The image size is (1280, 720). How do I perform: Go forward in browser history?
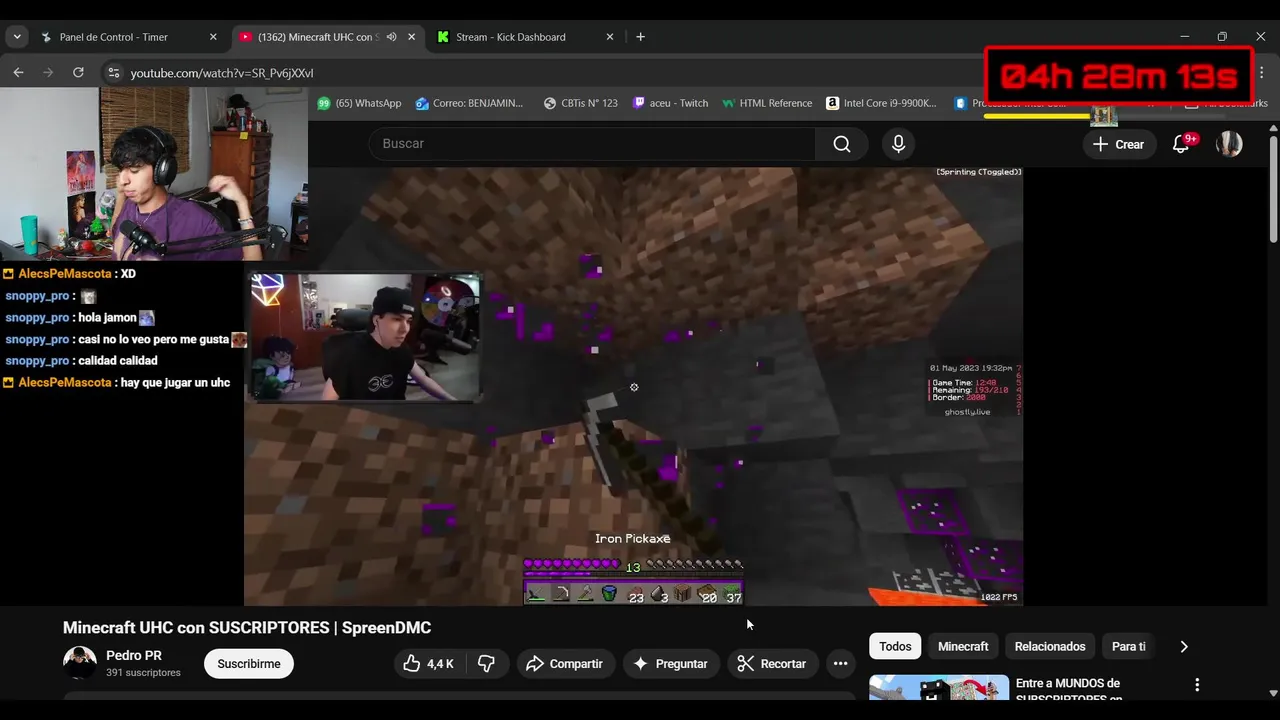click(x=48, y=73)
